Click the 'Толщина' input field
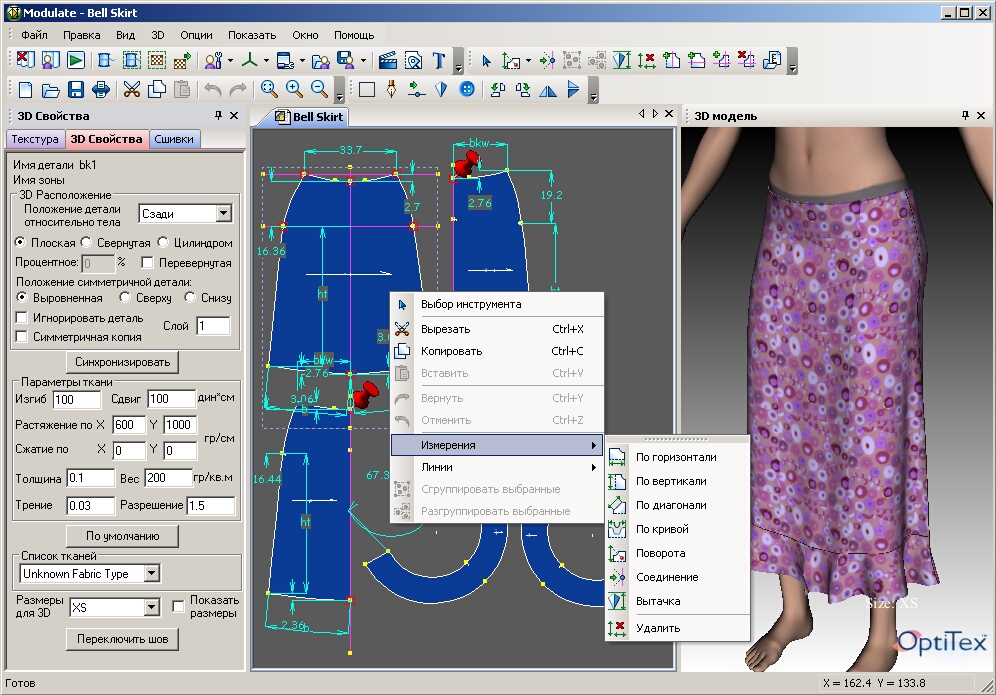 pos(90,478)
